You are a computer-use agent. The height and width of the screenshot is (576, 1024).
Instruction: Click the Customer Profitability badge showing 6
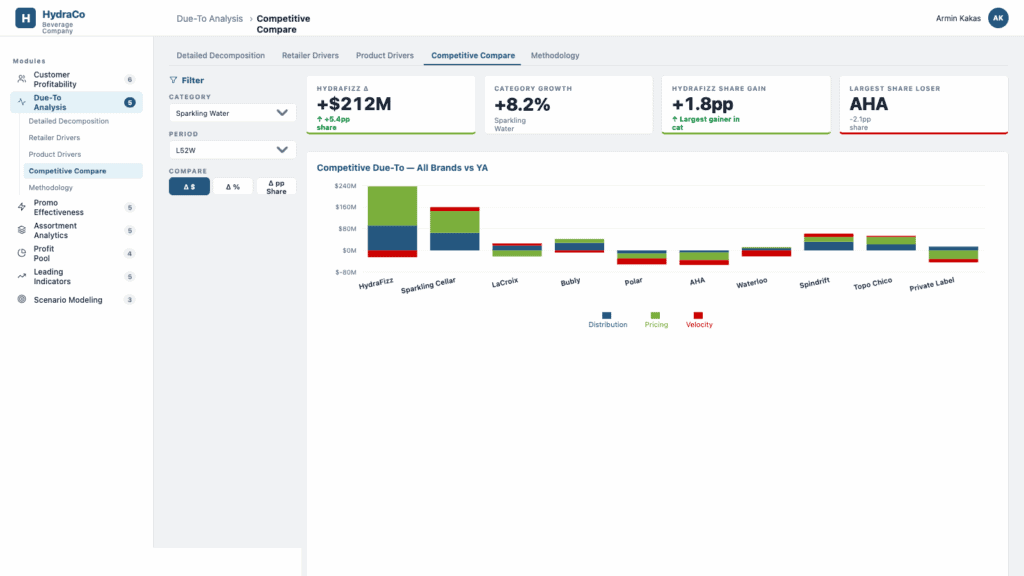pyautogui.click(x=129, y=80)
